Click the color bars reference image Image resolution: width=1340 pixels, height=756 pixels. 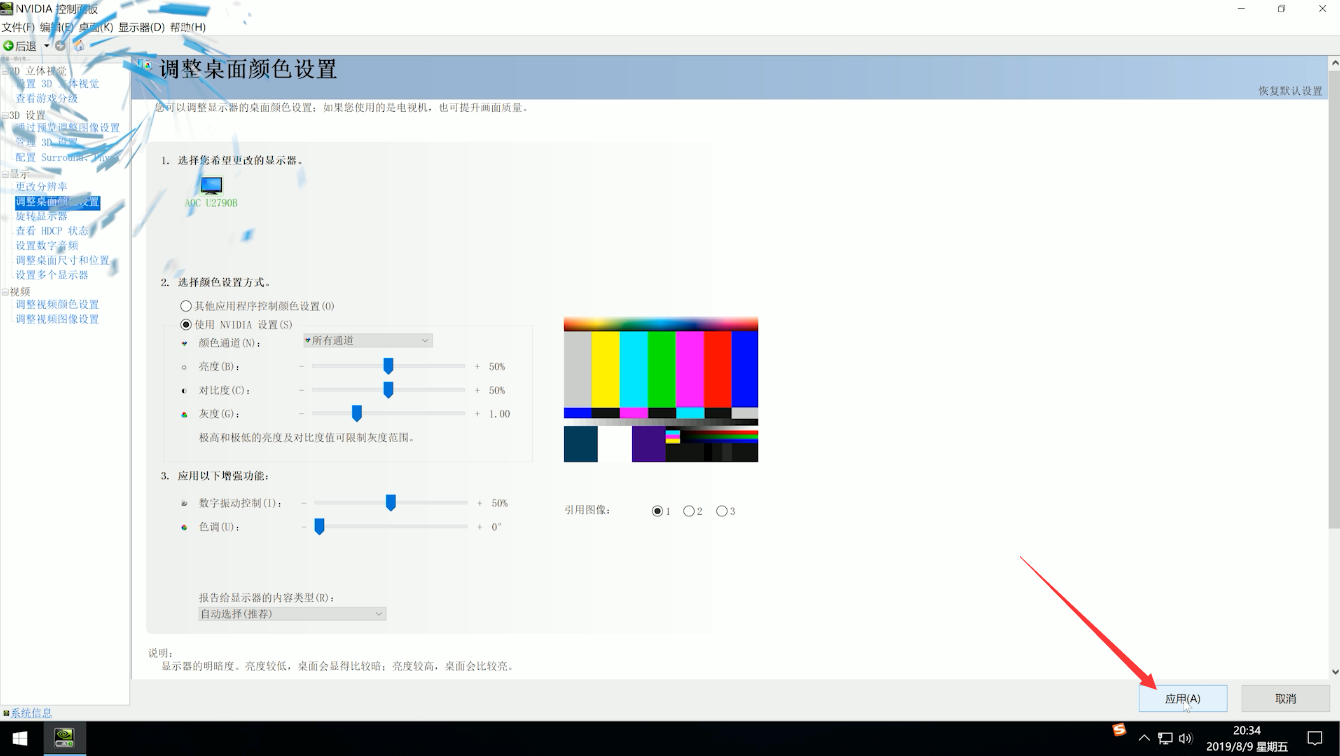(x=661, y=390)
